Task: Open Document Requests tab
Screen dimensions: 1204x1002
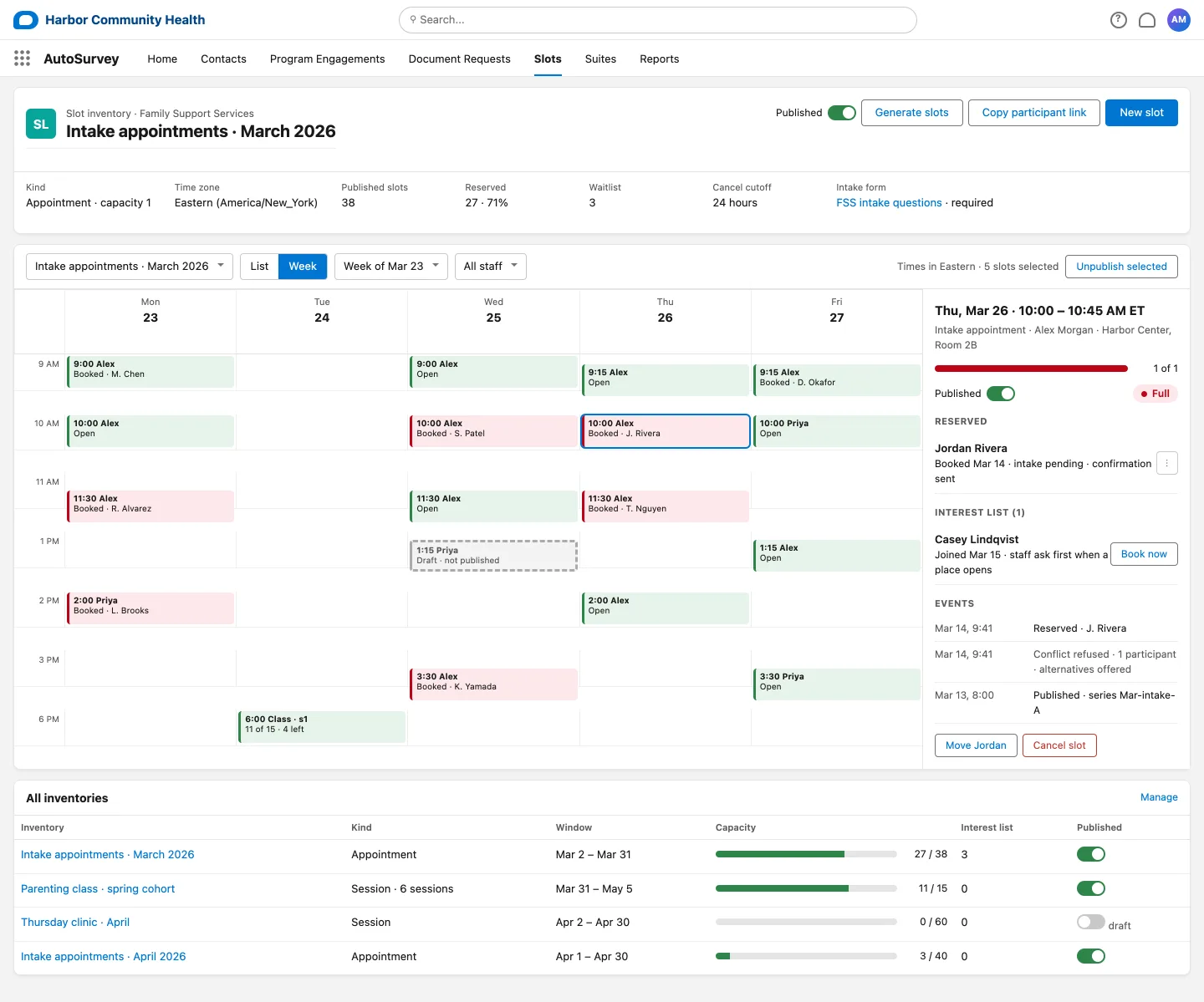Action: point(459,59)
